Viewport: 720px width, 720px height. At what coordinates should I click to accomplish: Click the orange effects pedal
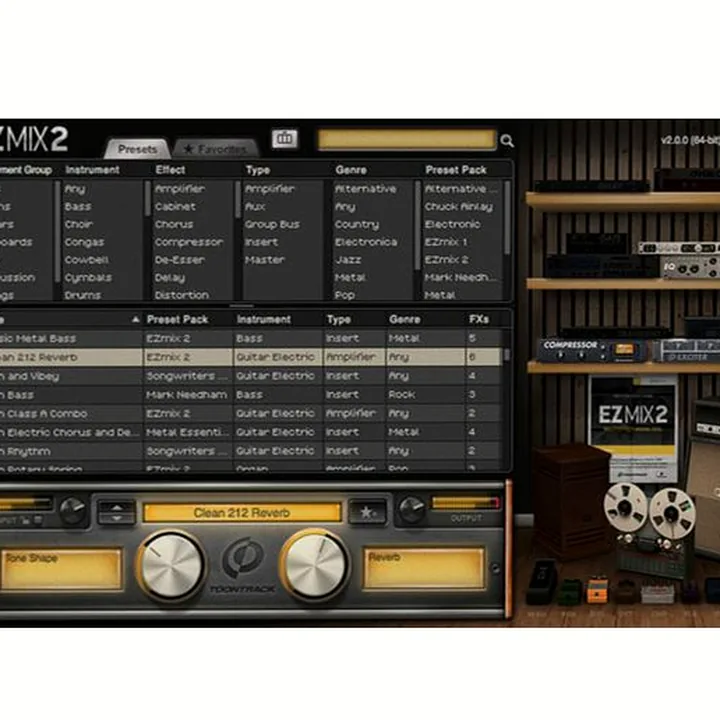click(x=597, y=591)
